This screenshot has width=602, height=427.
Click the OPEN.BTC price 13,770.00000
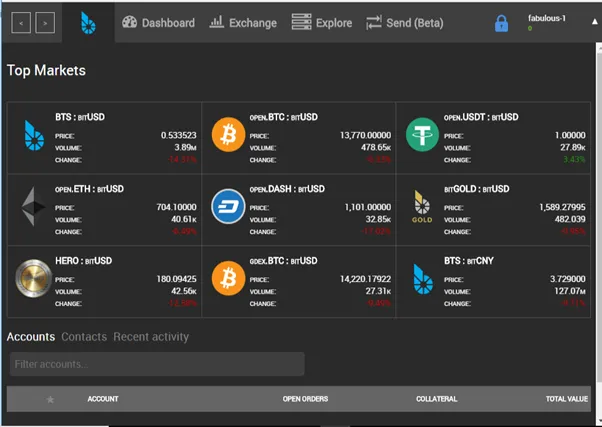click(x=366, y=135)
